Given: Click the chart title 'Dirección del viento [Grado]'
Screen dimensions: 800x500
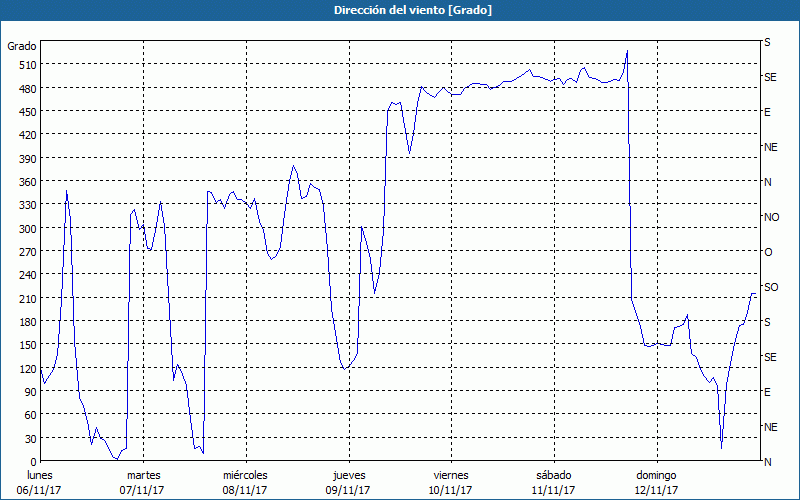Looking at the screenshot, I should coord(399,10).
